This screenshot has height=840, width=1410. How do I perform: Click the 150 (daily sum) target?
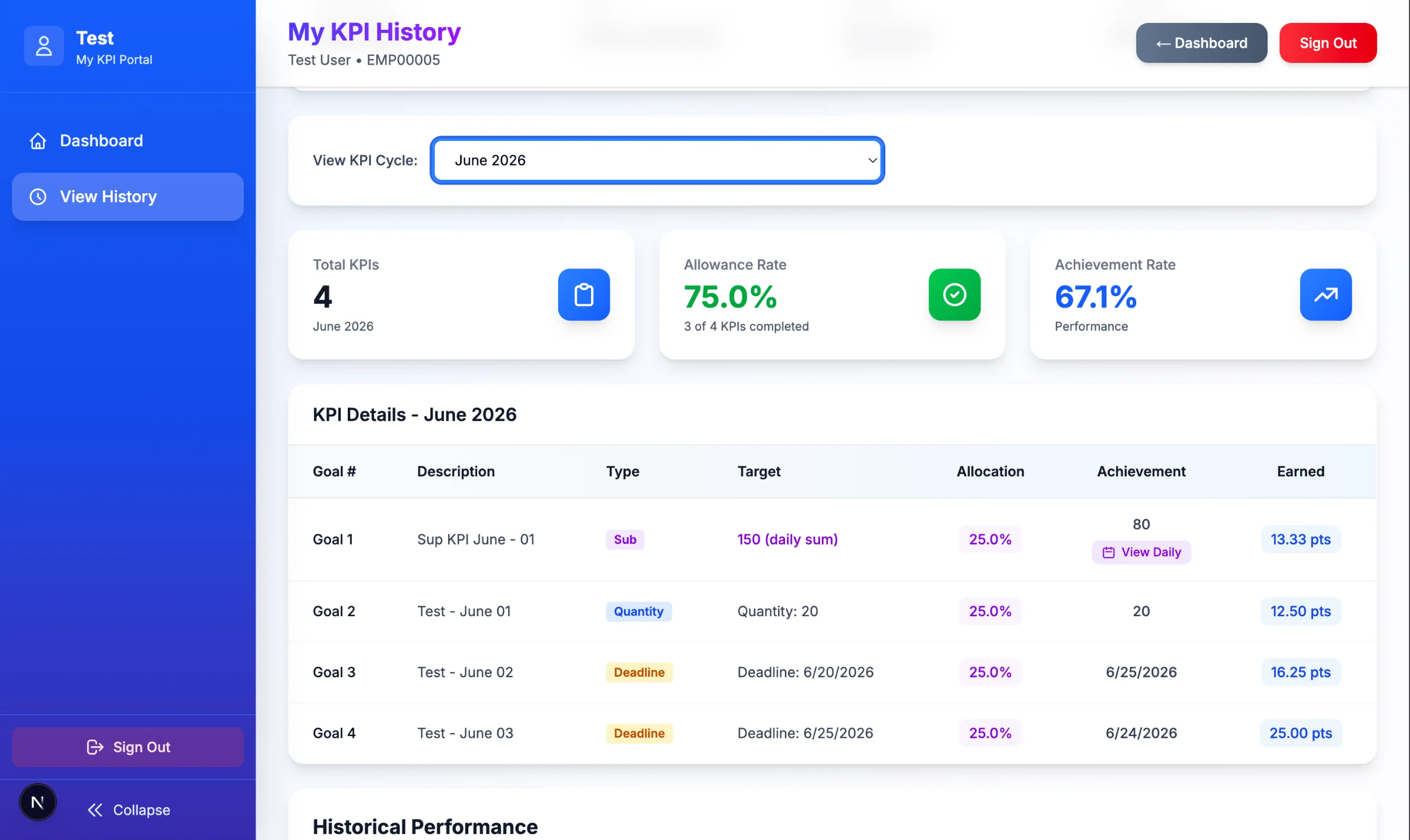[x=787, y=539]
